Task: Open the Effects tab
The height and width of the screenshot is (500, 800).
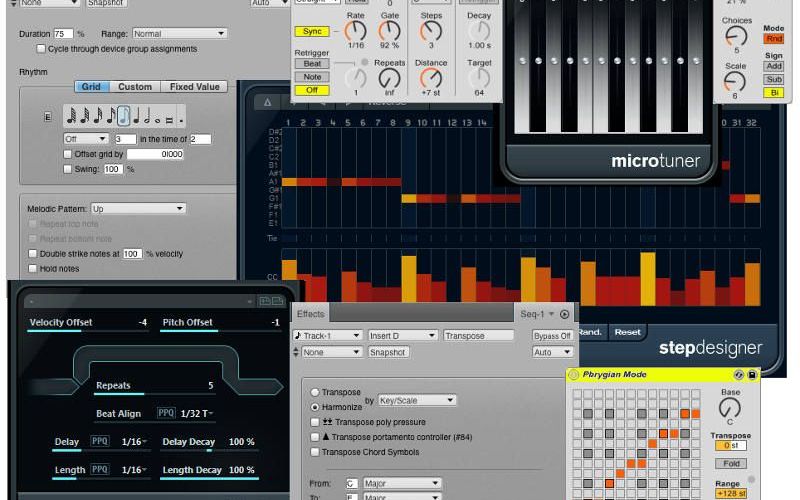Action: [311, 314]
